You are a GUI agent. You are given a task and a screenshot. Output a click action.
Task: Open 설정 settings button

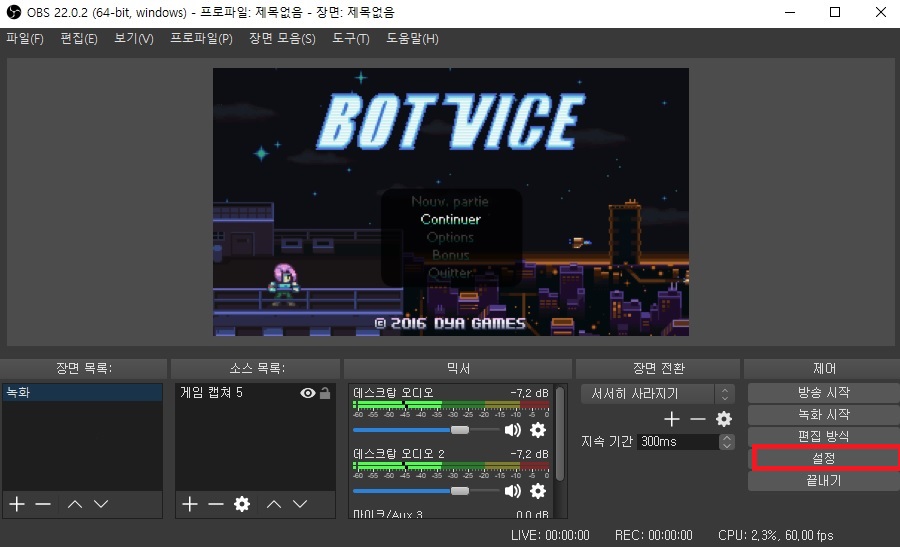[x=824, y=458]
